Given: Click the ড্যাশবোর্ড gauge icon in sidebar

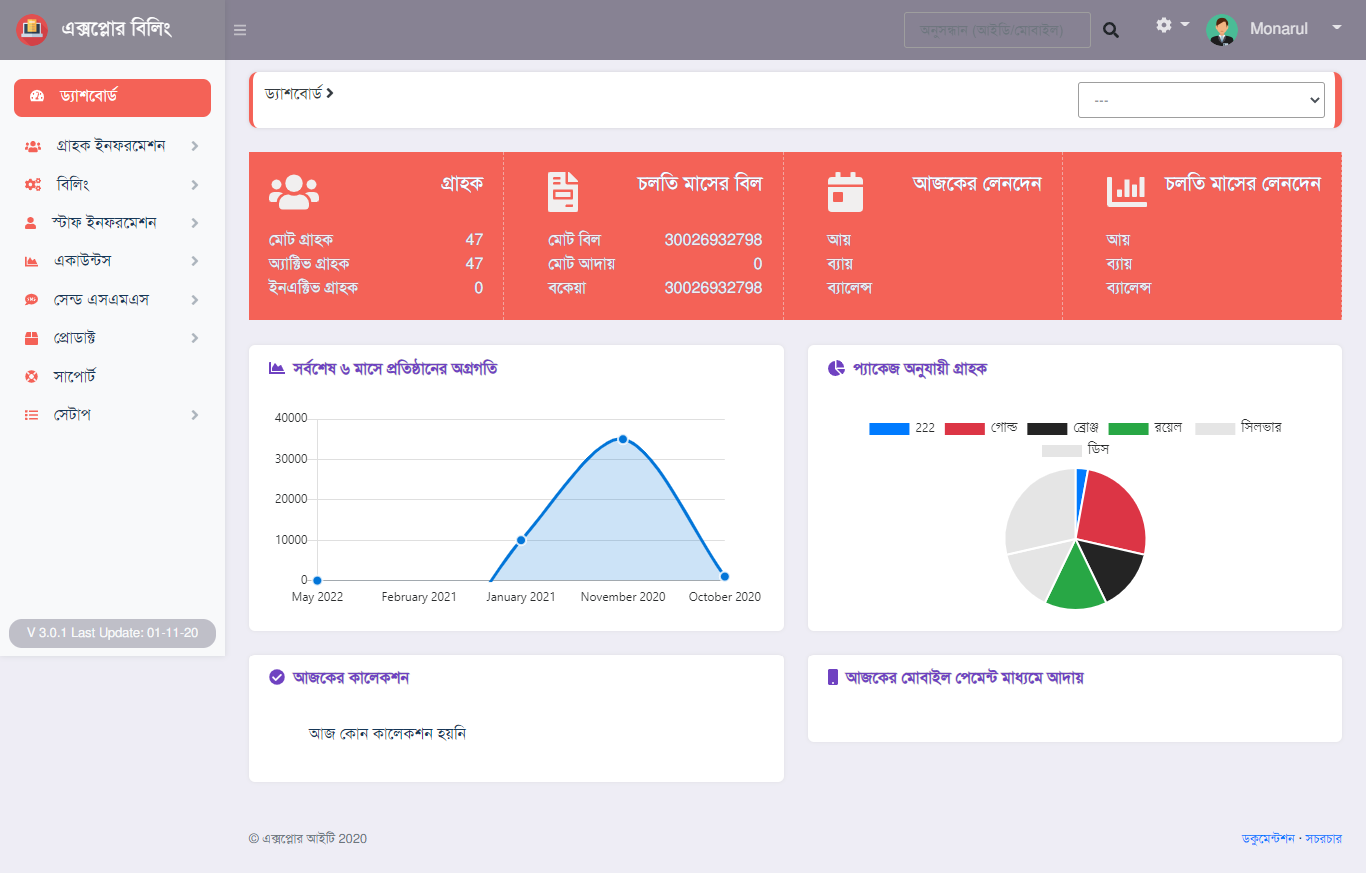Looking at the screenshot, I should 38,97.
